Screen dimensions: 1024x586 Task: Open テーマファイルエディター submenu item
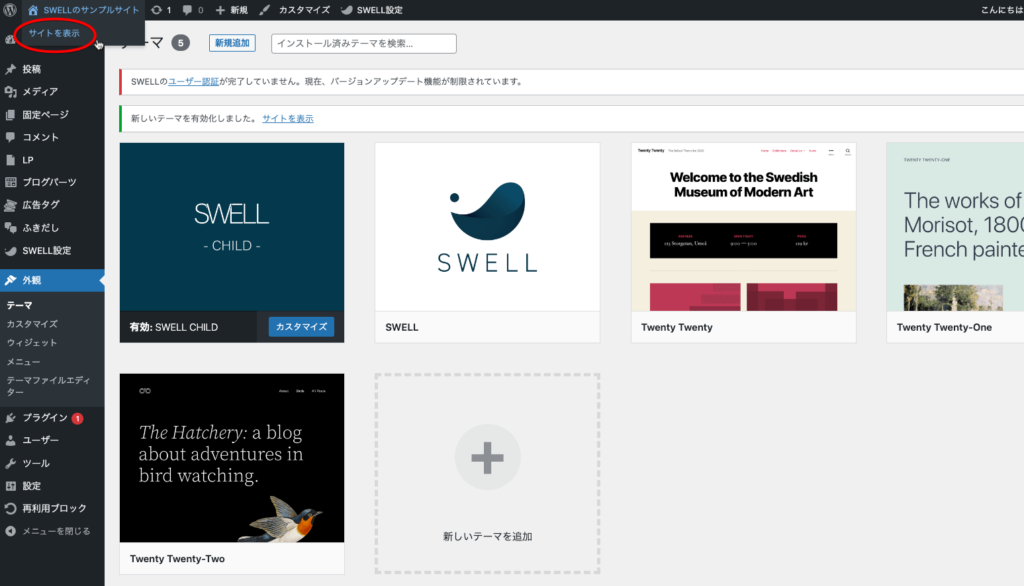(x=48, y=385)
